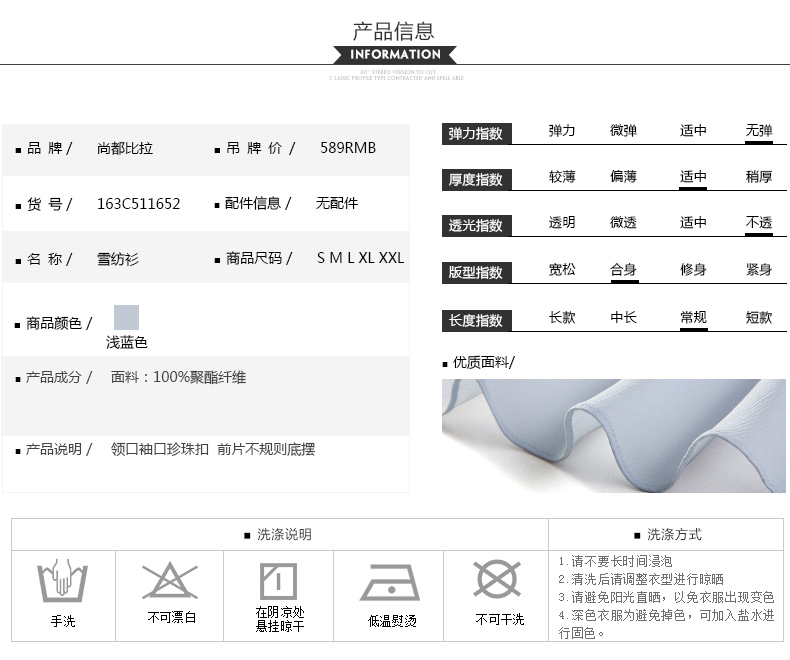Image resolution: width=790 pixels, height=660 pixels.
Task: Click the fabric close-up photo
Action: (x=614, y=436)
